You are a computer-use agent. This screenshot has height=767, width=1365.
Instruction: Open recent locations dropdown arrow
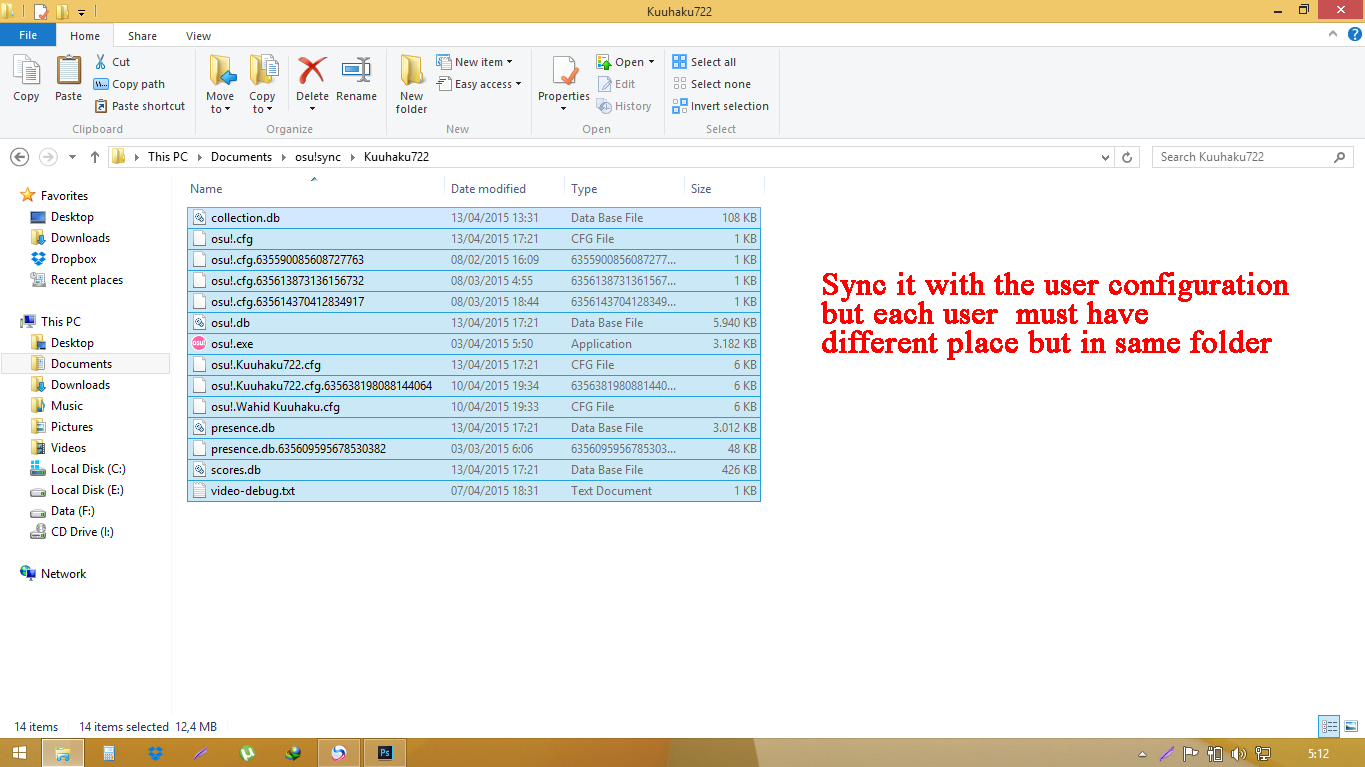point(72,157)
